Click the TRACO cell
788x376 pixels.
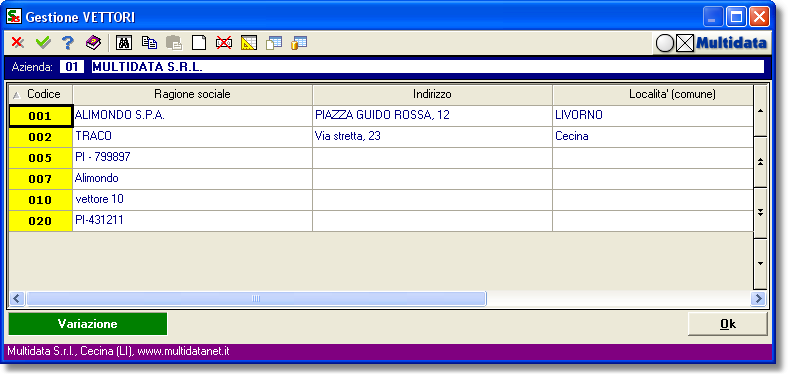[x=192, y=137]
